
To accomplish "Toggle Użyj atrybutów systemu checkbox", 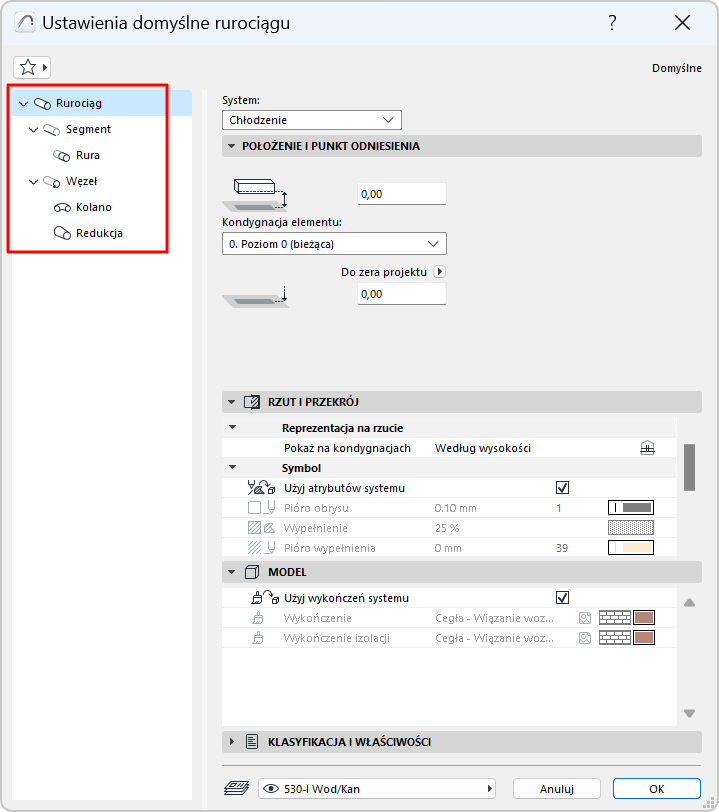I will [562, 488].
